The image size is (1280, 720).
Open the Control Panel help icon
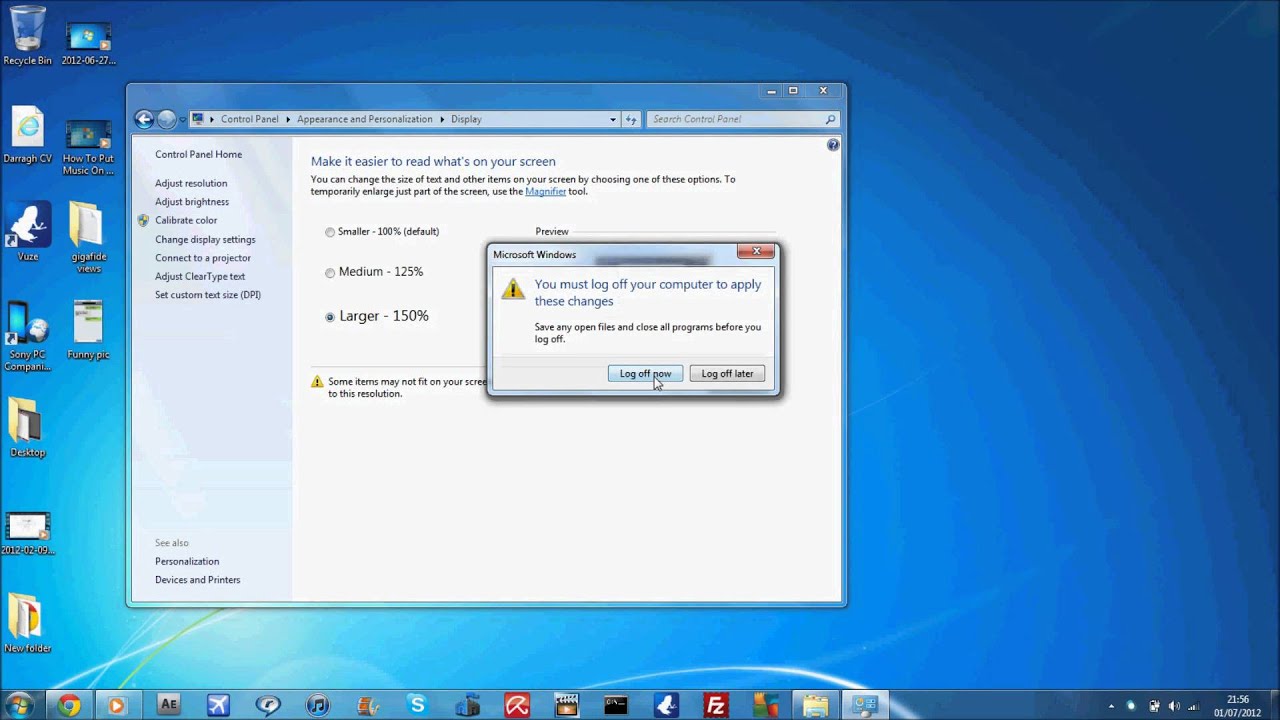[833, 145]
